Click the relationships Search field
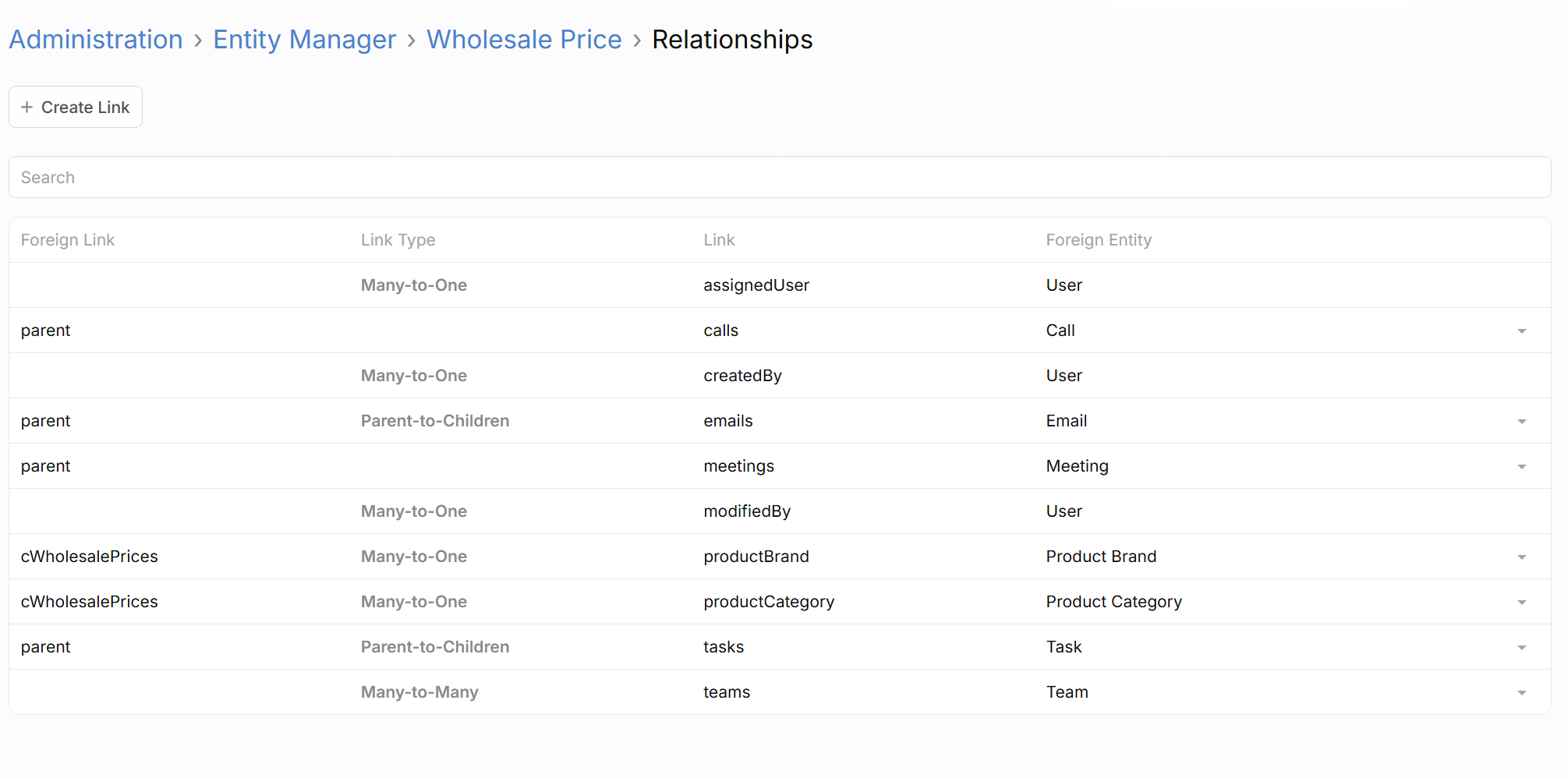Viewport: 1568px width, 778px height. point(780,178)
